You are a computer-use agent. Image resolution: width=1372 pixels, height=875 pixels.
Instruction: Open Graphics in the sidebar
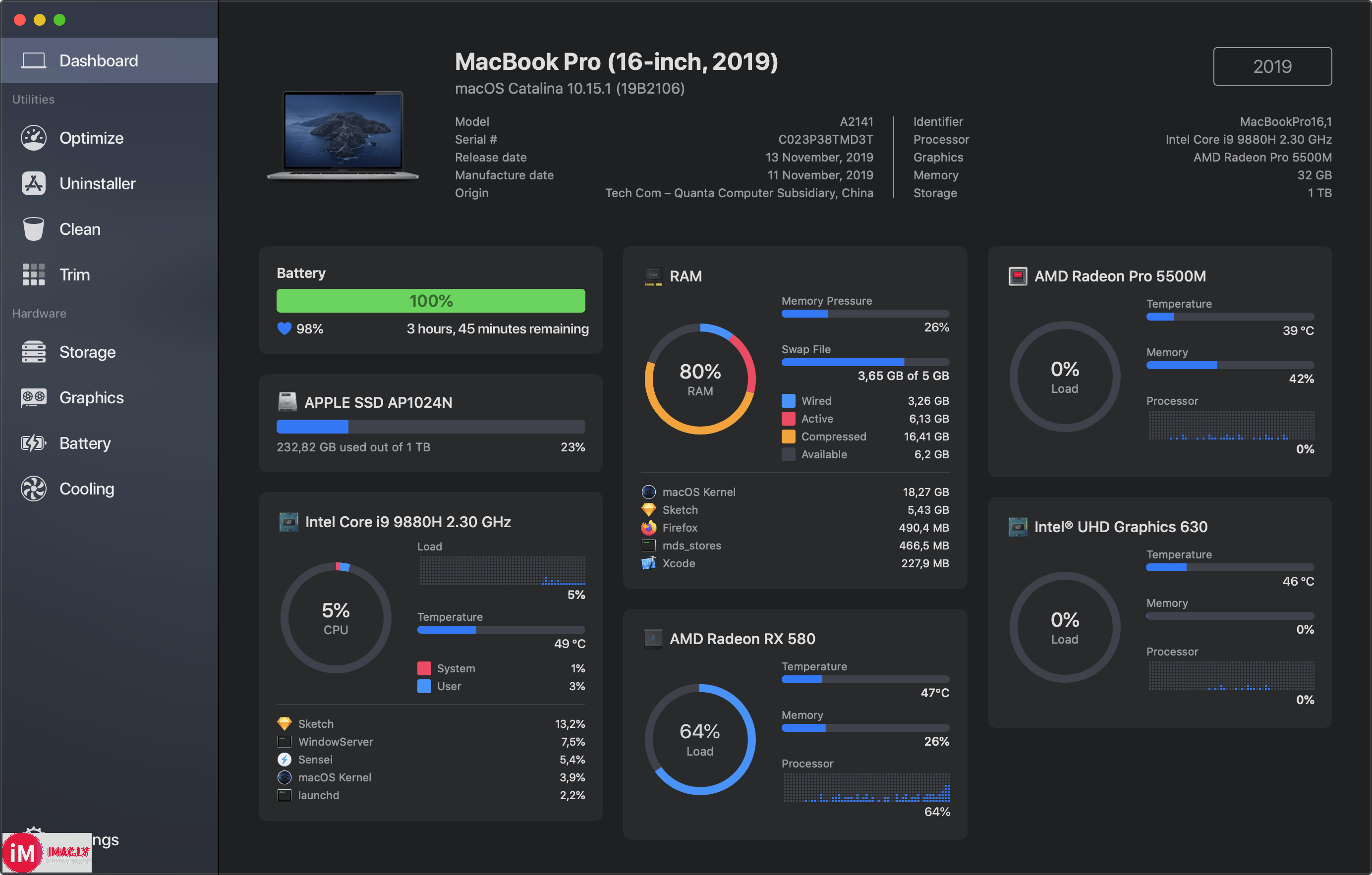point(109,398)
